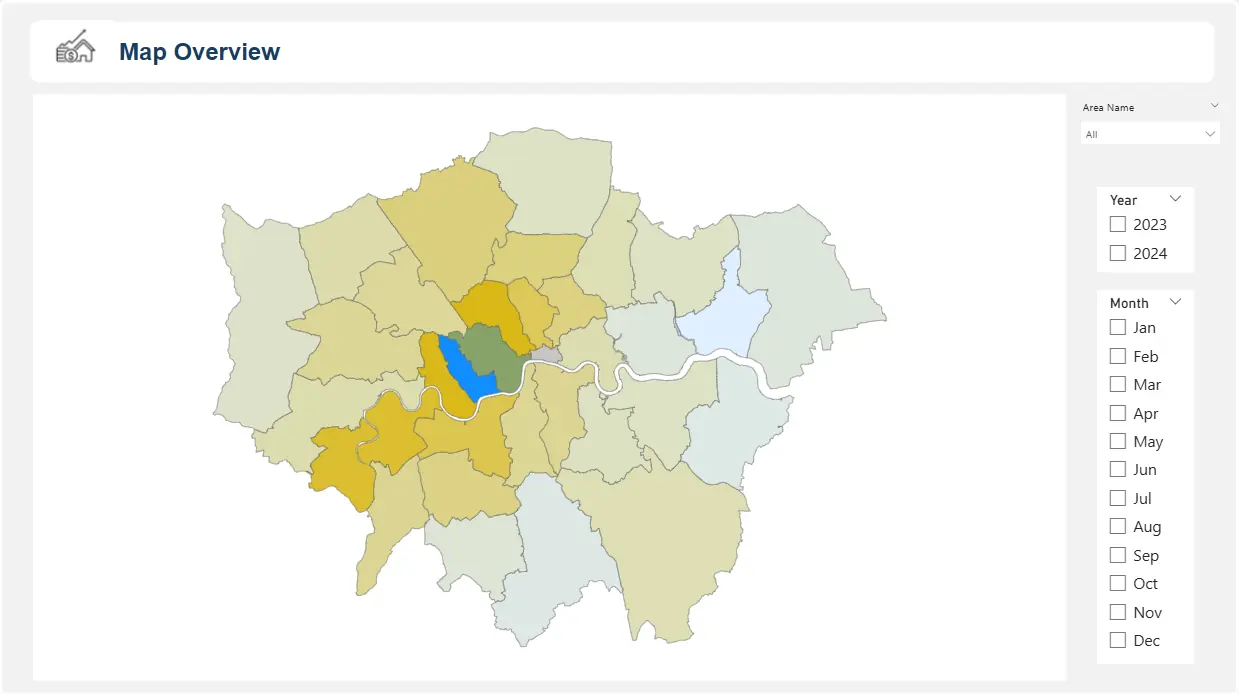This screenshot has width=1239, height=694.
Task: Collapse the Year slicer chevron
Action: [x=1176, y=199]
